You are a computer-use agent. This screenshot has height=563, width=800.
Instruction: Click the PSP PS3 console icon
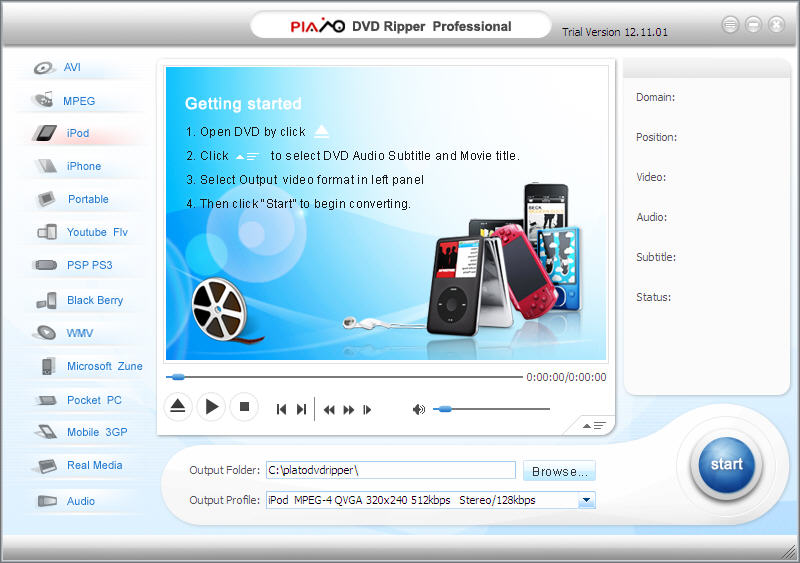click(45, 265)
